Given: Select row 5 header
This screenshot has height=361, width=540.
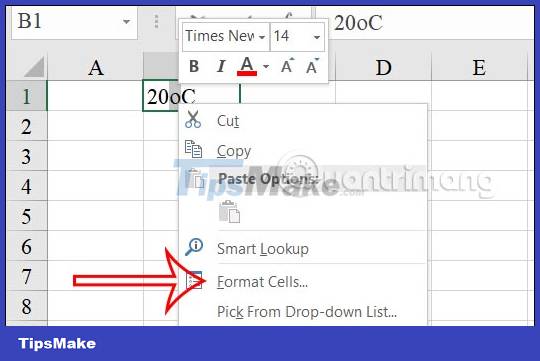Looking at the screenshot, I should click(27, 216).
